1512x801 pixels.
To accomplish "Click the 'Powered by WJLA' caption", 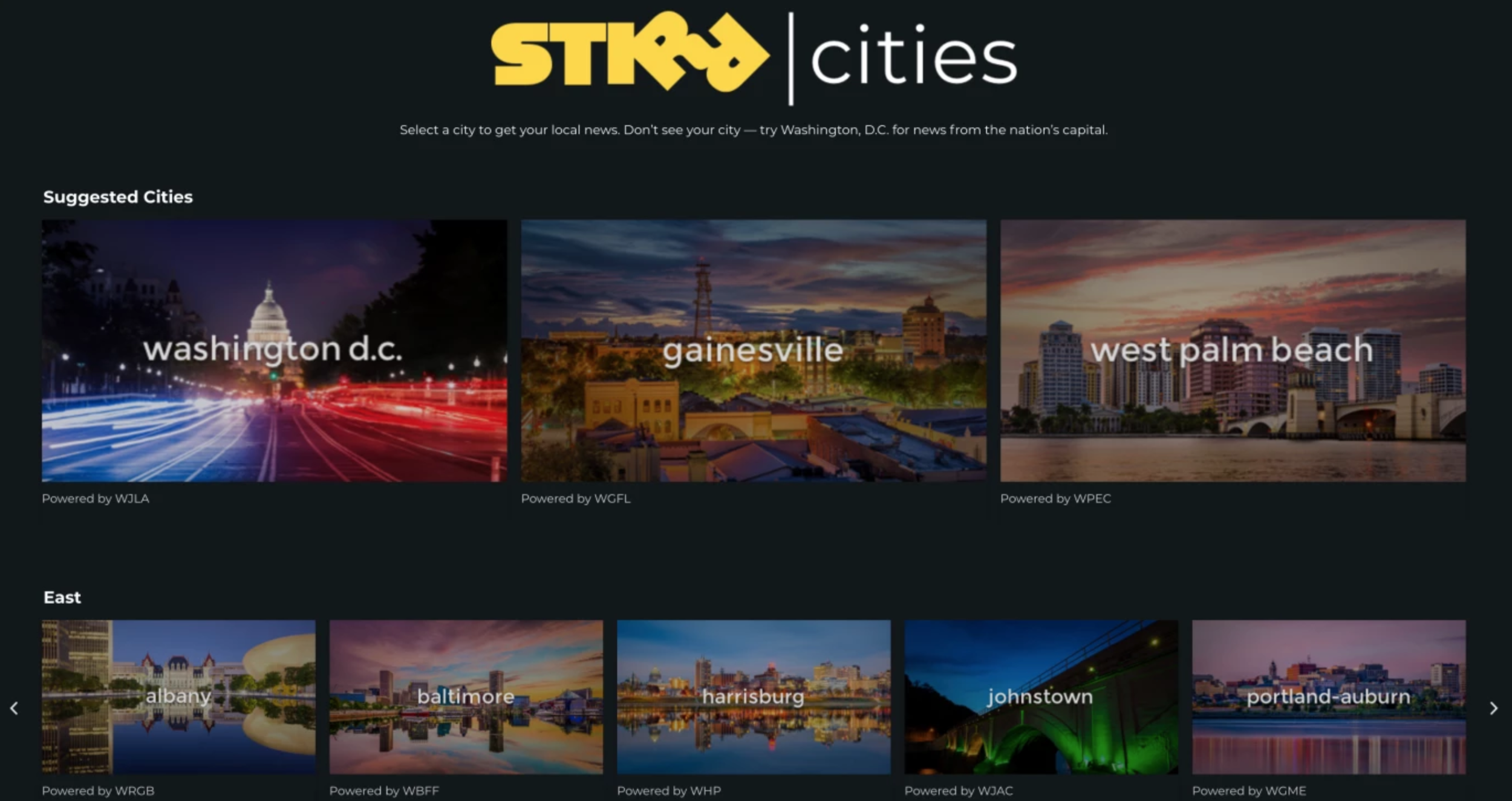I will [96, 499].
